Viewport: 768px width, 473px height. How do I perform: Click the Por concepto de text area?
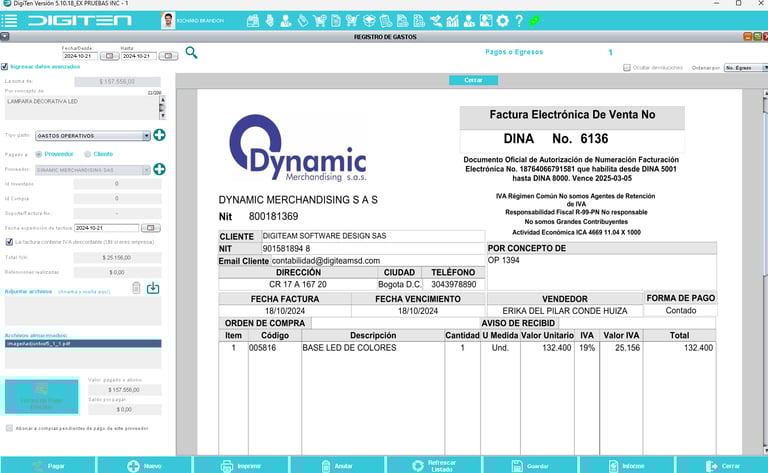(82, 108)
